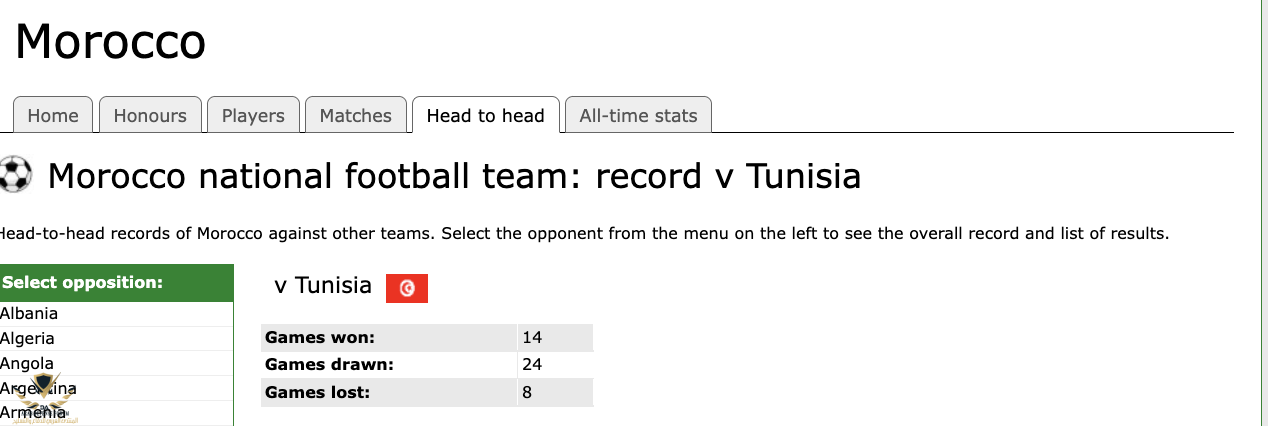Image resolution: width=1268 pixels, height=426 pixels.
Task: Pick Argentina from opposition list
Action: click(116, 389)
